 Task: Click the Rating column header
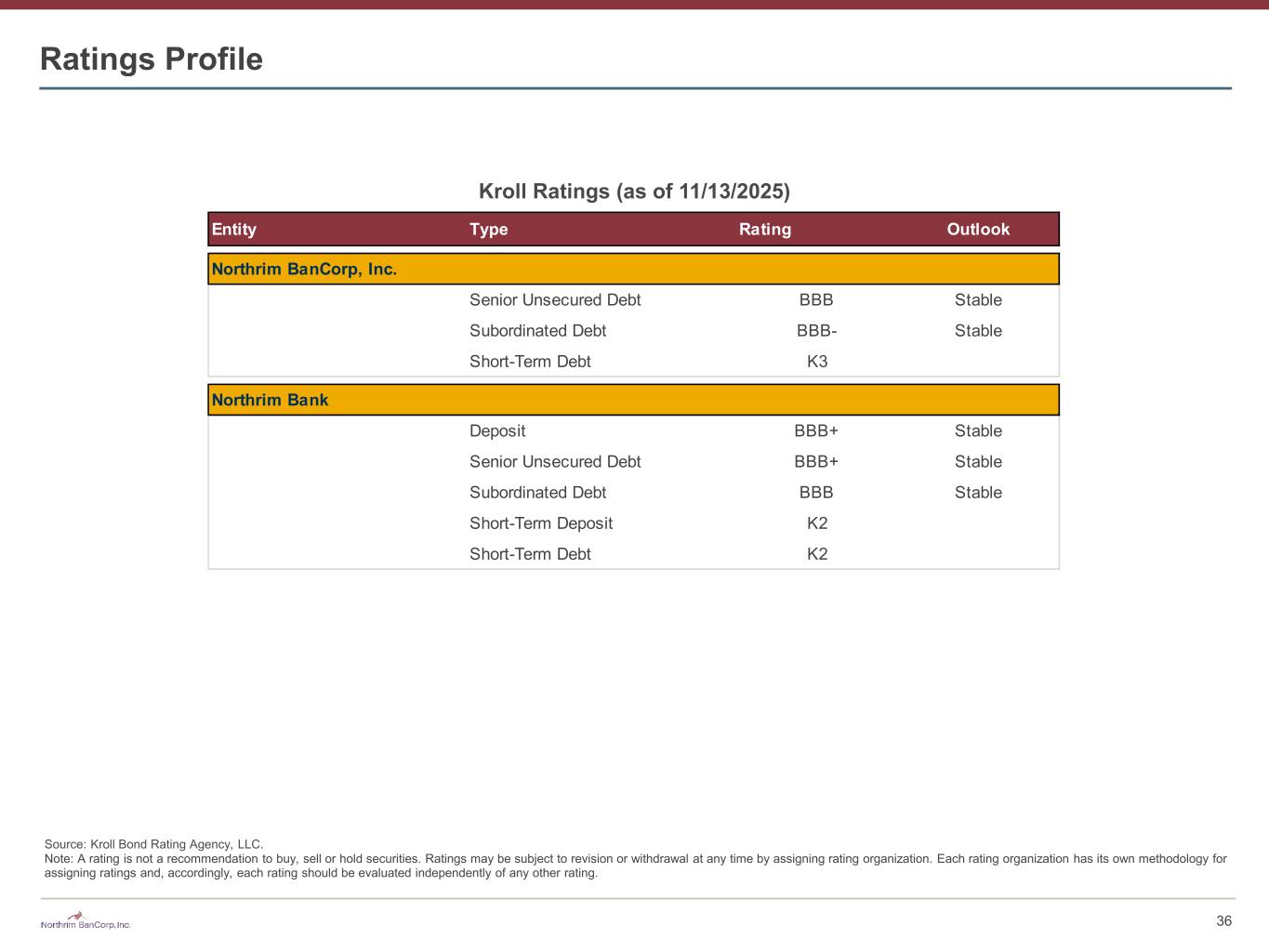tap(765, 230)
